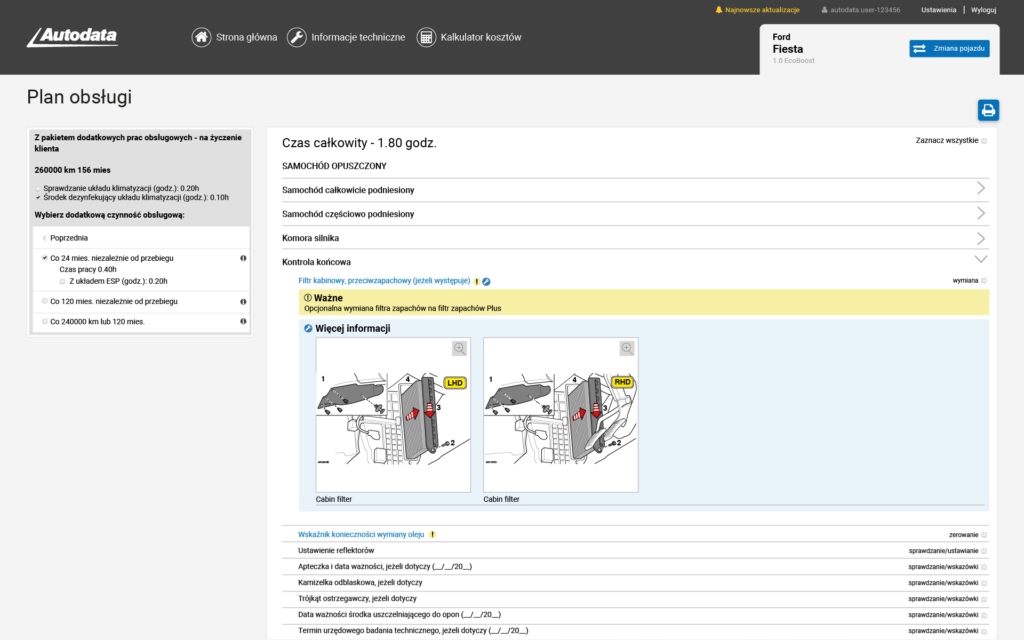This screenshot has height=640, width=1024.
Task: Expand the Komora silnika section
Action: [x=980, y=238]
